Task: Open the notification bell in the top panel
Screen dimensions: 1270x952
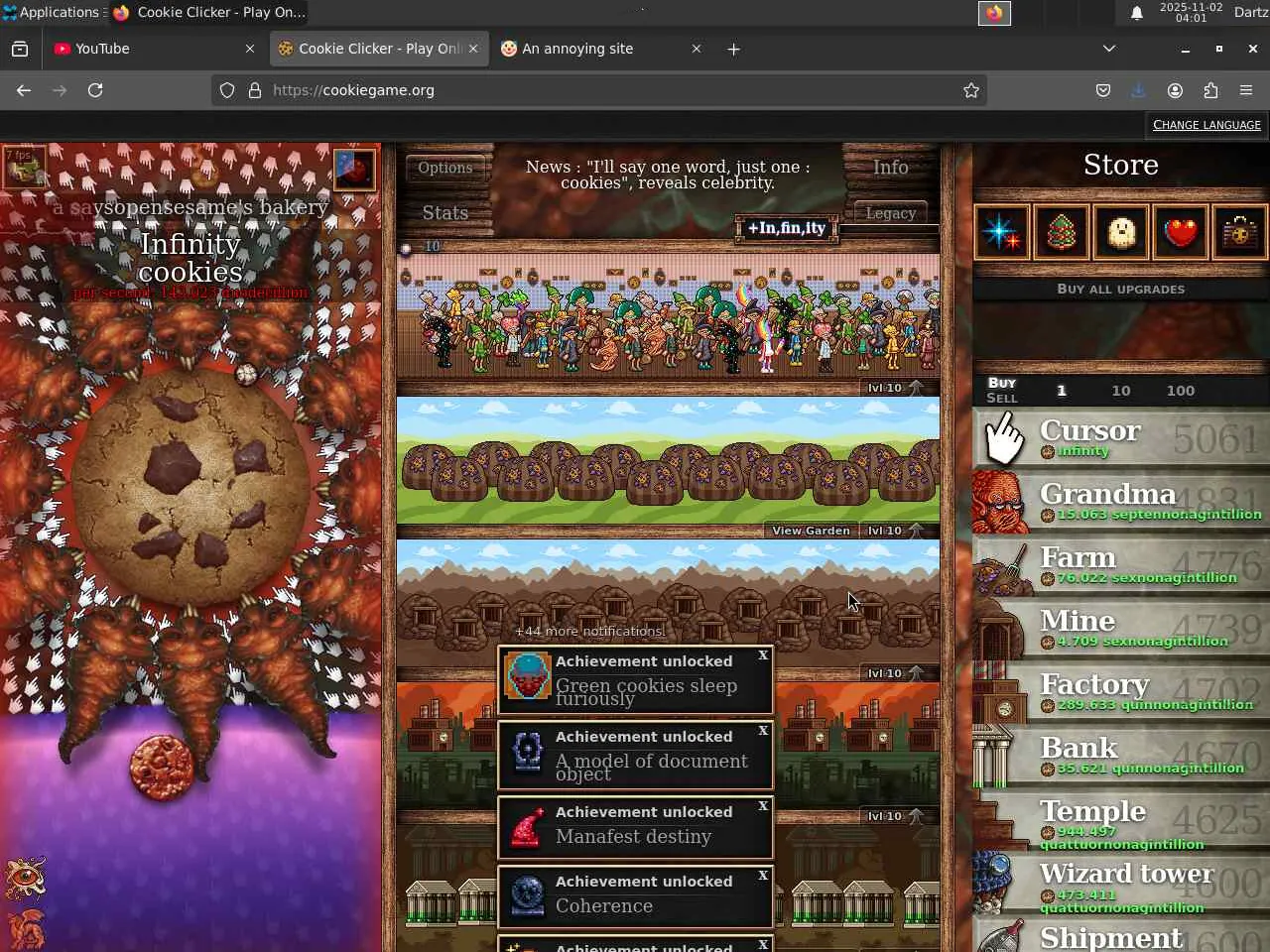Action: 1137,13
